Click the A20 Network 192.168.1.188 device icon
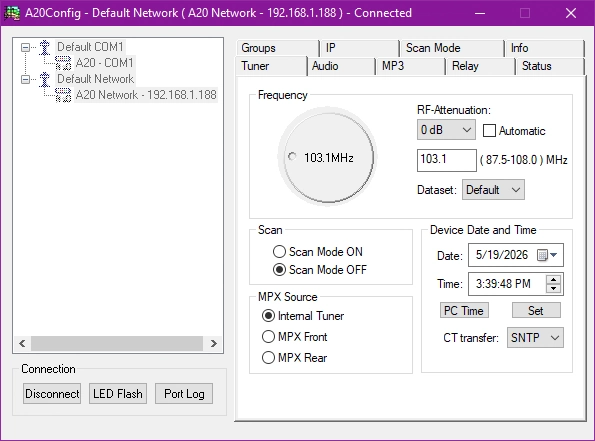The width and height of the screenshot is (595, 441). pyautogui.click(x=63, y=95)
